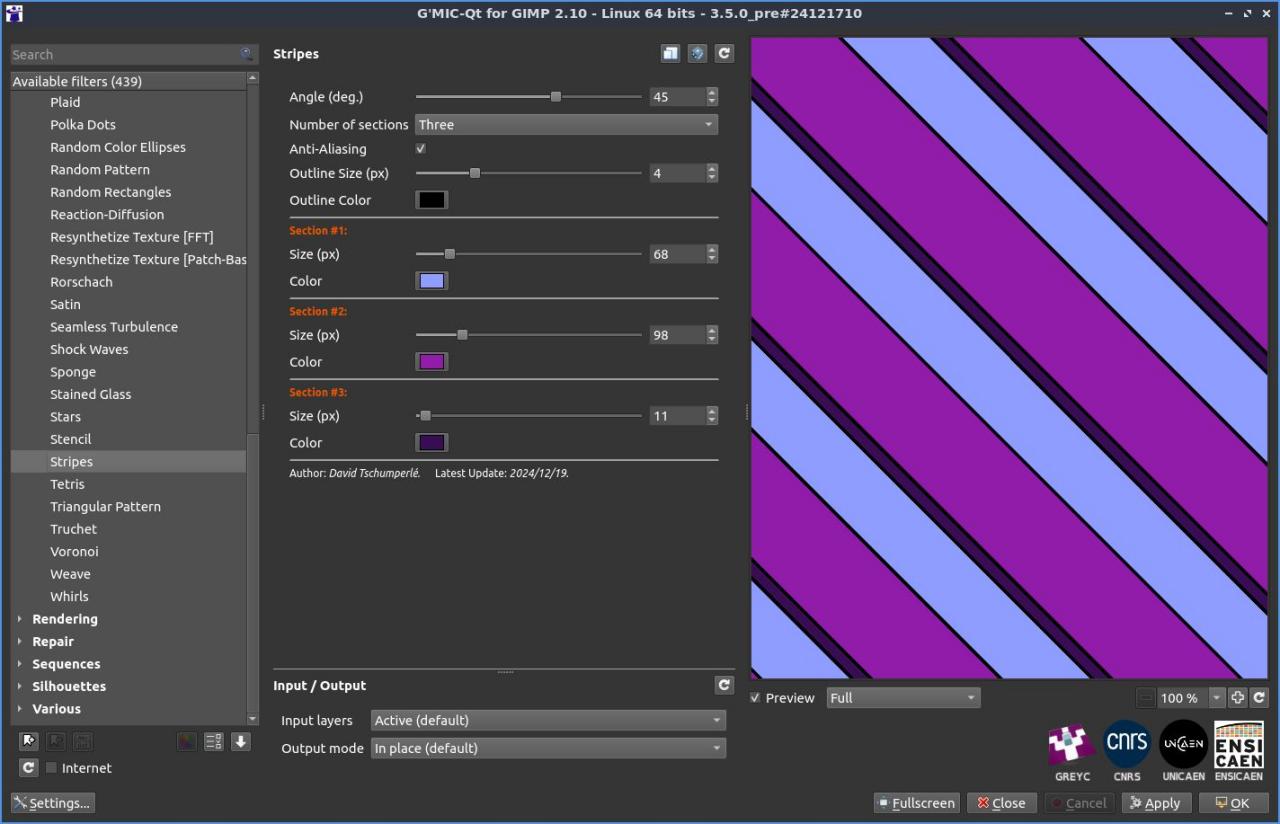Click the ENSICAEN logo

tap(1239, 752)
